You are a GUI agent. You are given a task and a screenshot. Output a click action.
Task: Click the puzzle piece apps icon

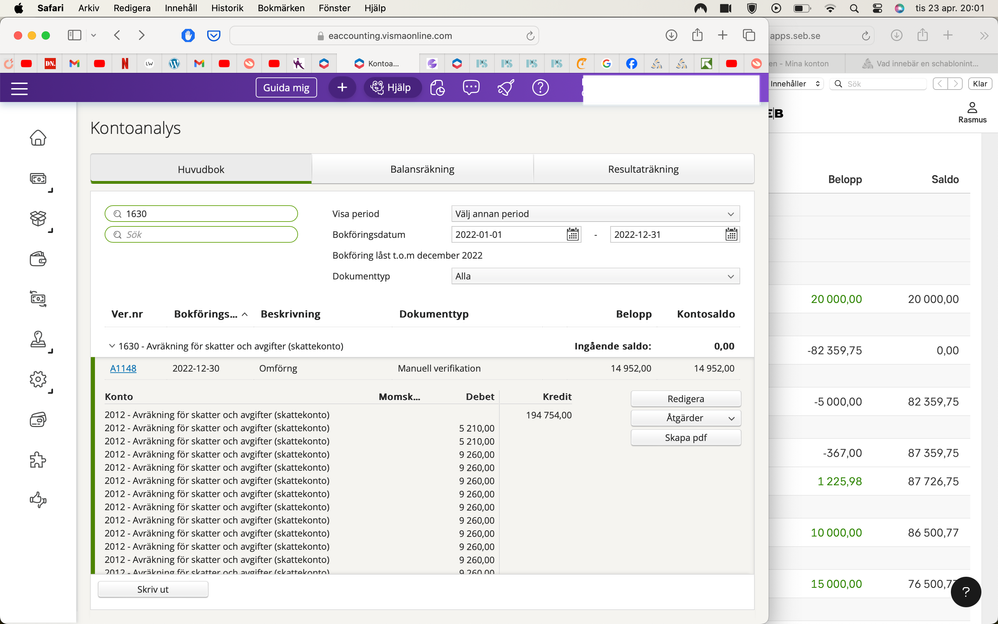(38, 459)
